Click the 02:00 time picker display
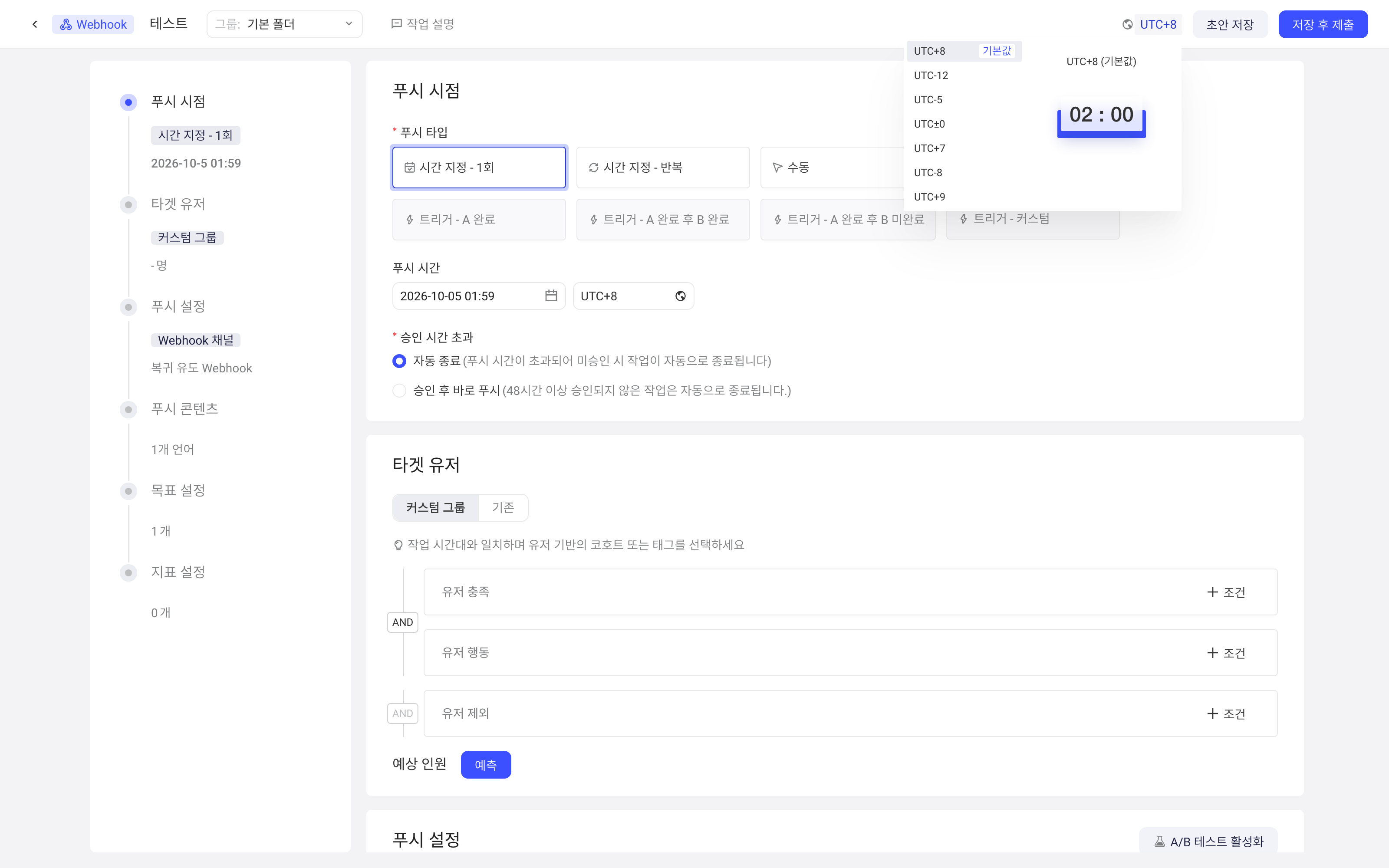The height and width of the screenshot is (868, 1389). 1102,116
